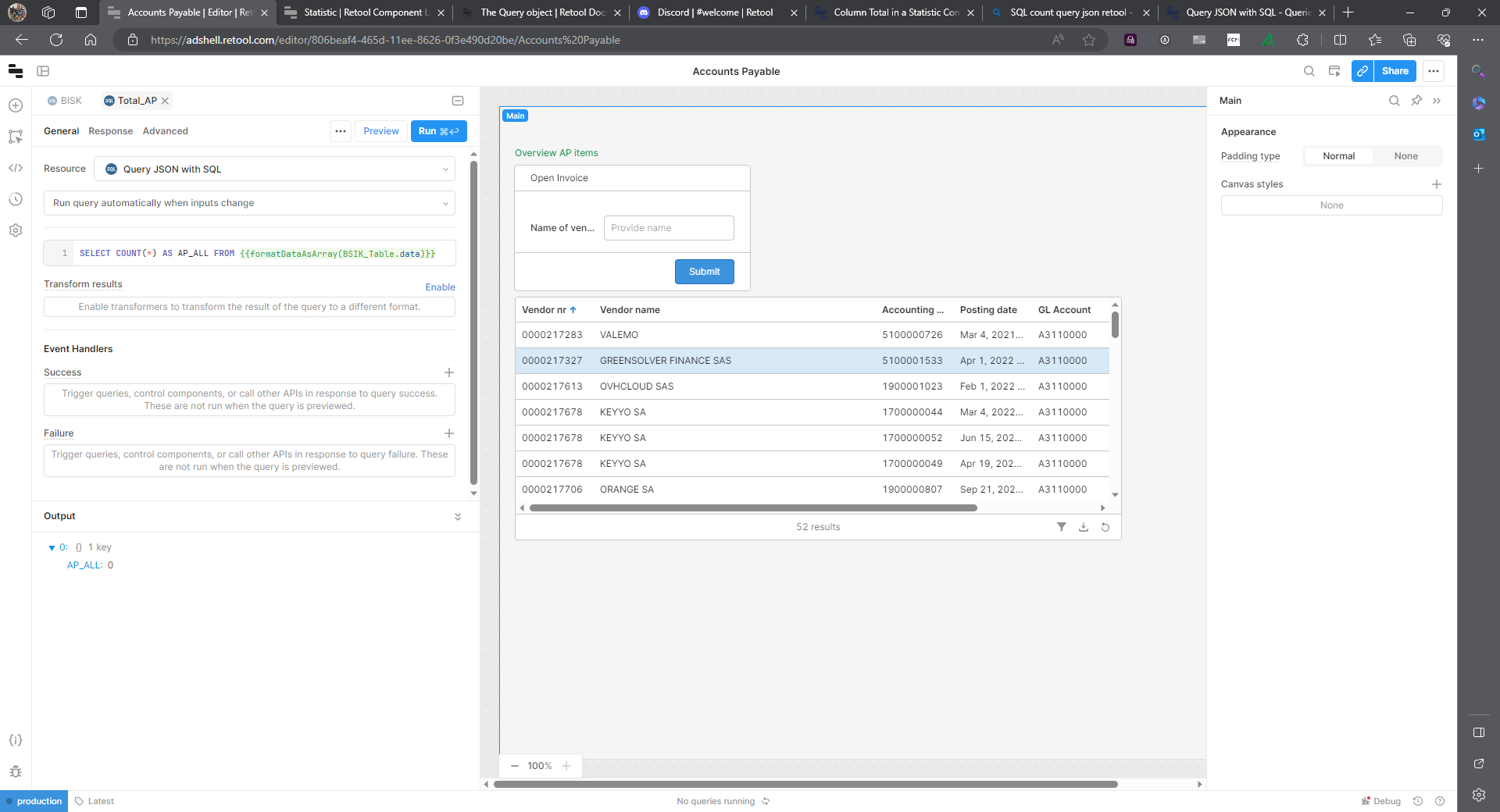Set Padding type to None
Viewport: 1500px width, 812px height.
pos(1406,156)
